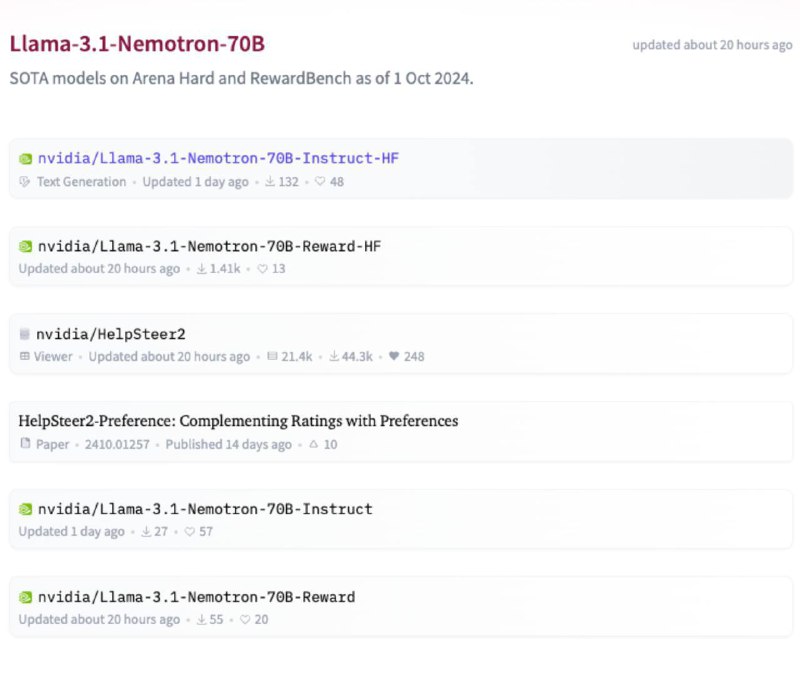This screenshot has height=674, width=800.
Task: Click the '44.3k' downloads count
Action: tap(357, 356)
